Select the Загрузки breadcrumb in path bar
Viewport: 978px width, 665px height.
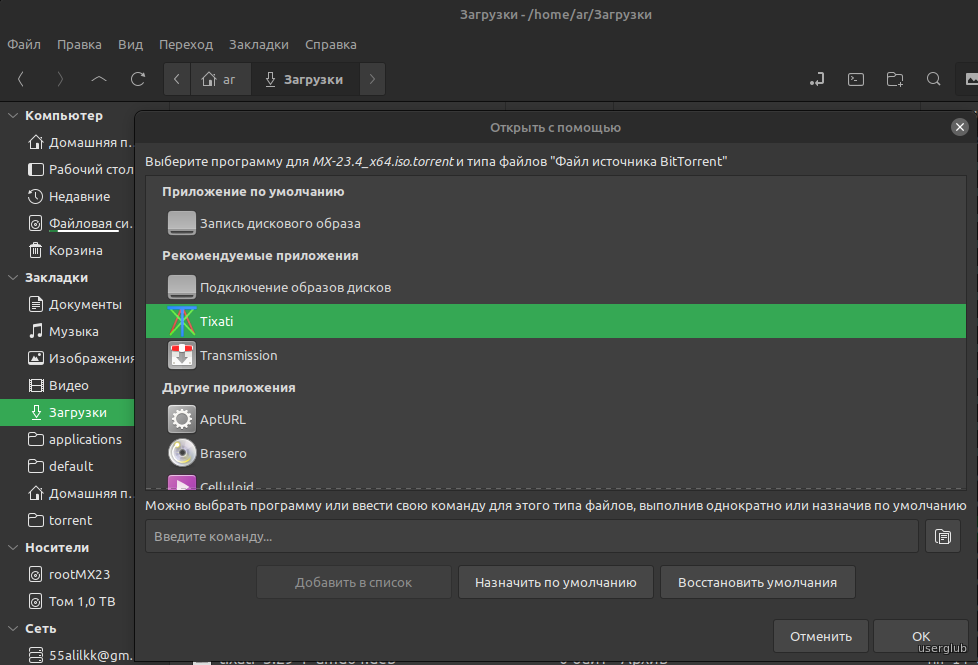coord(304,79)
